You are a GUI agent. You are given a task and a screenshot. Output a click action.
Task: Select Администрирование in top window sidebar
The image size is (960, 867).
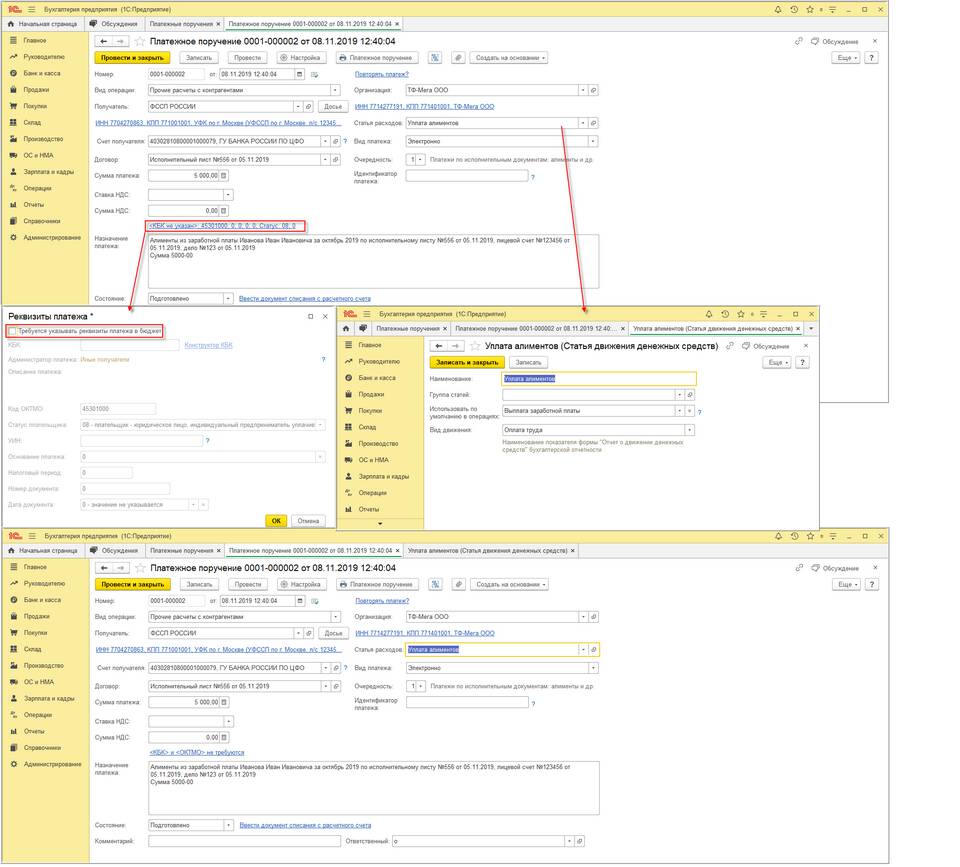[52, 237]
